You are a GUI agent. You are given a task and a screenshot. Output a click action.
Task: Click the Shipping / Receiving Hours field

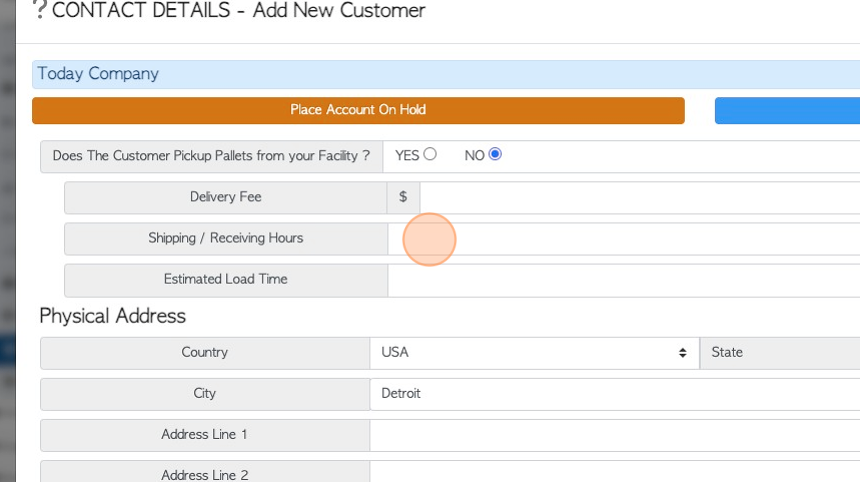coord(624,239)
